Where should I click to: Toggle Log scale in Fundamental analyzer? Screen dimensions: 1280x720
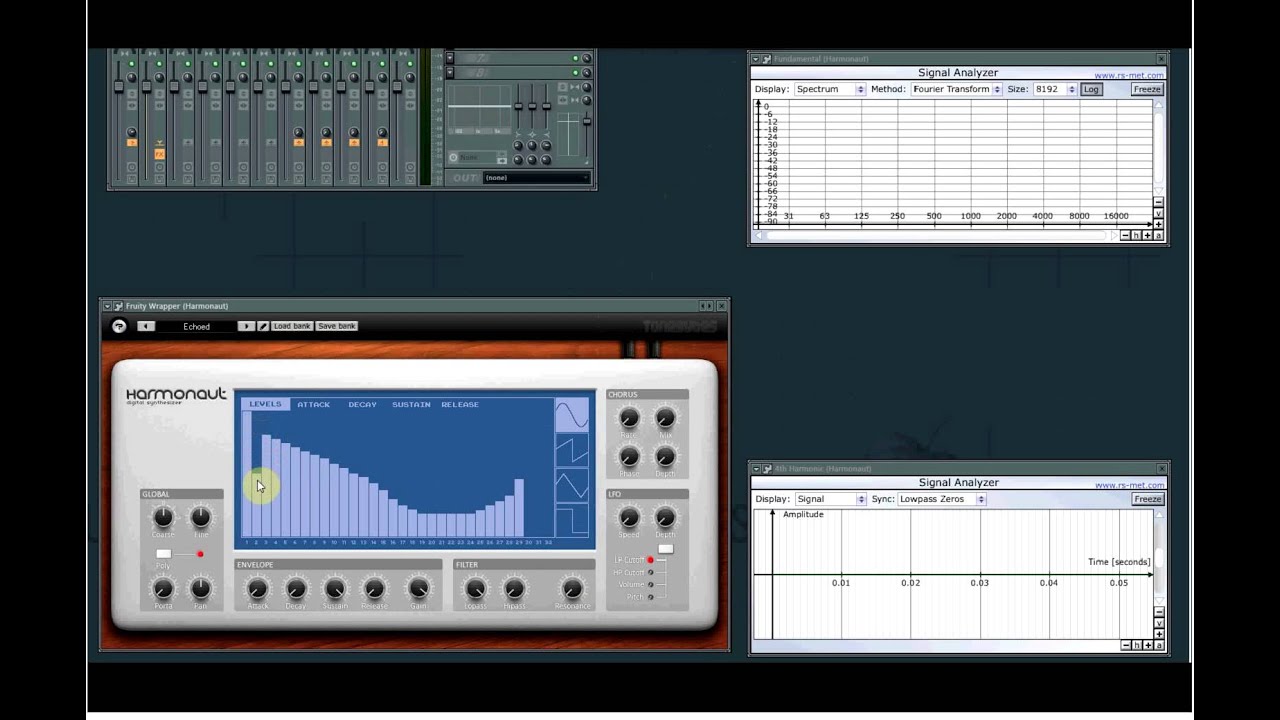(x=1091, y=89)
